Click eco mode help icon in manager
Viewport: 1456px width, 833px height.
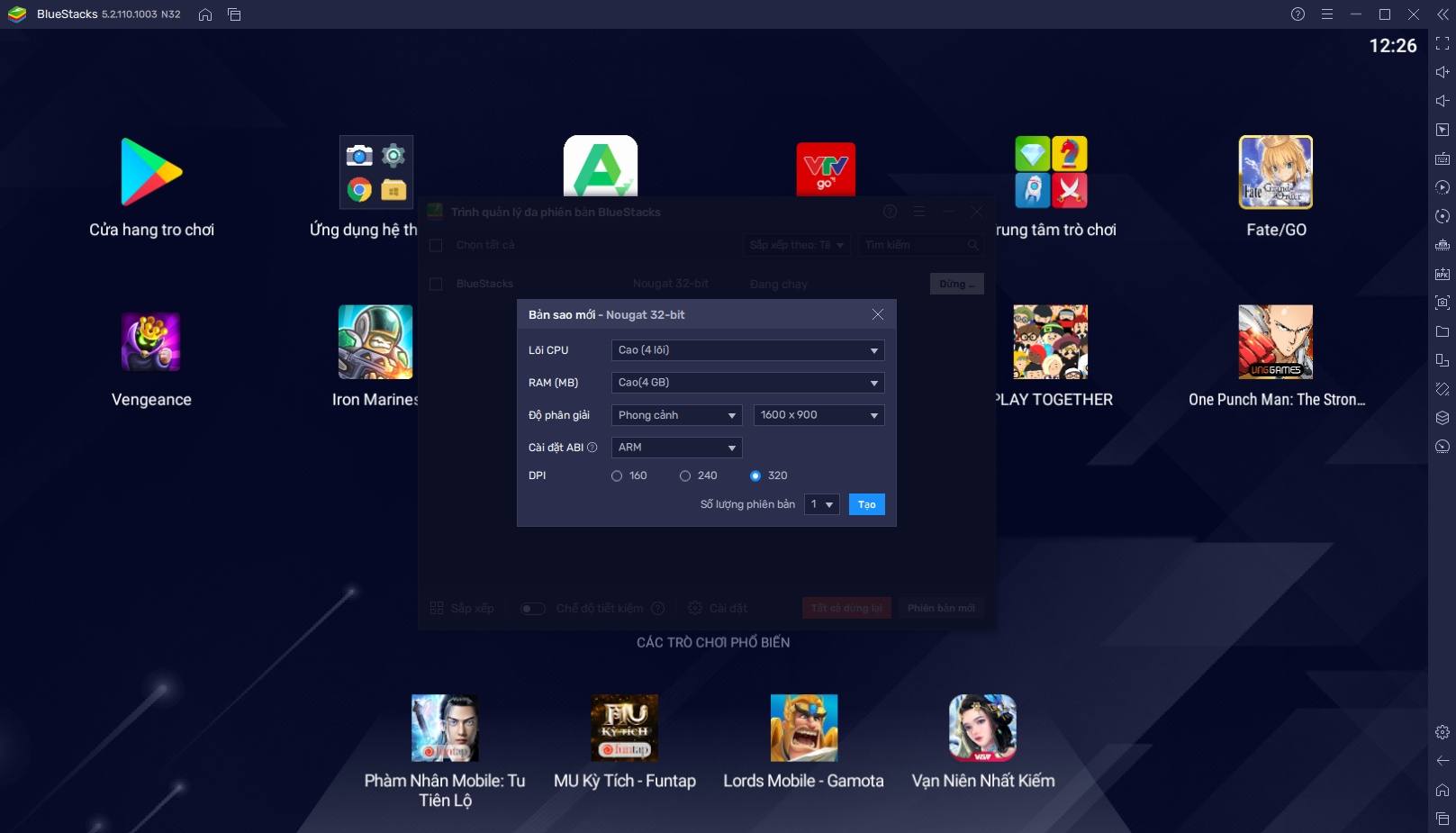pyautogui.click(x=658, y=609)
